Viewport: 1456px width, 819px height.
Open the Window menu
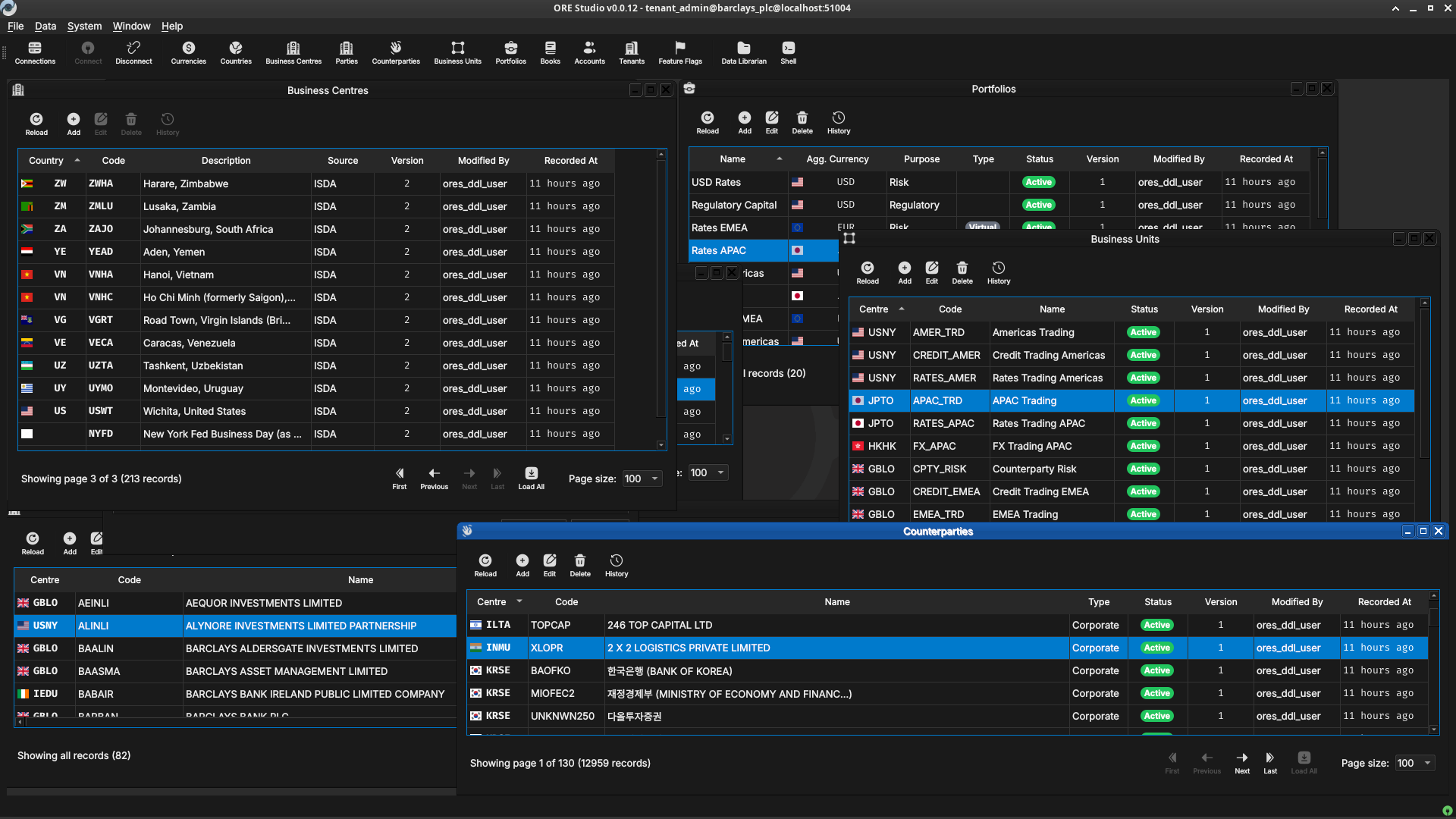click(131, 26)
